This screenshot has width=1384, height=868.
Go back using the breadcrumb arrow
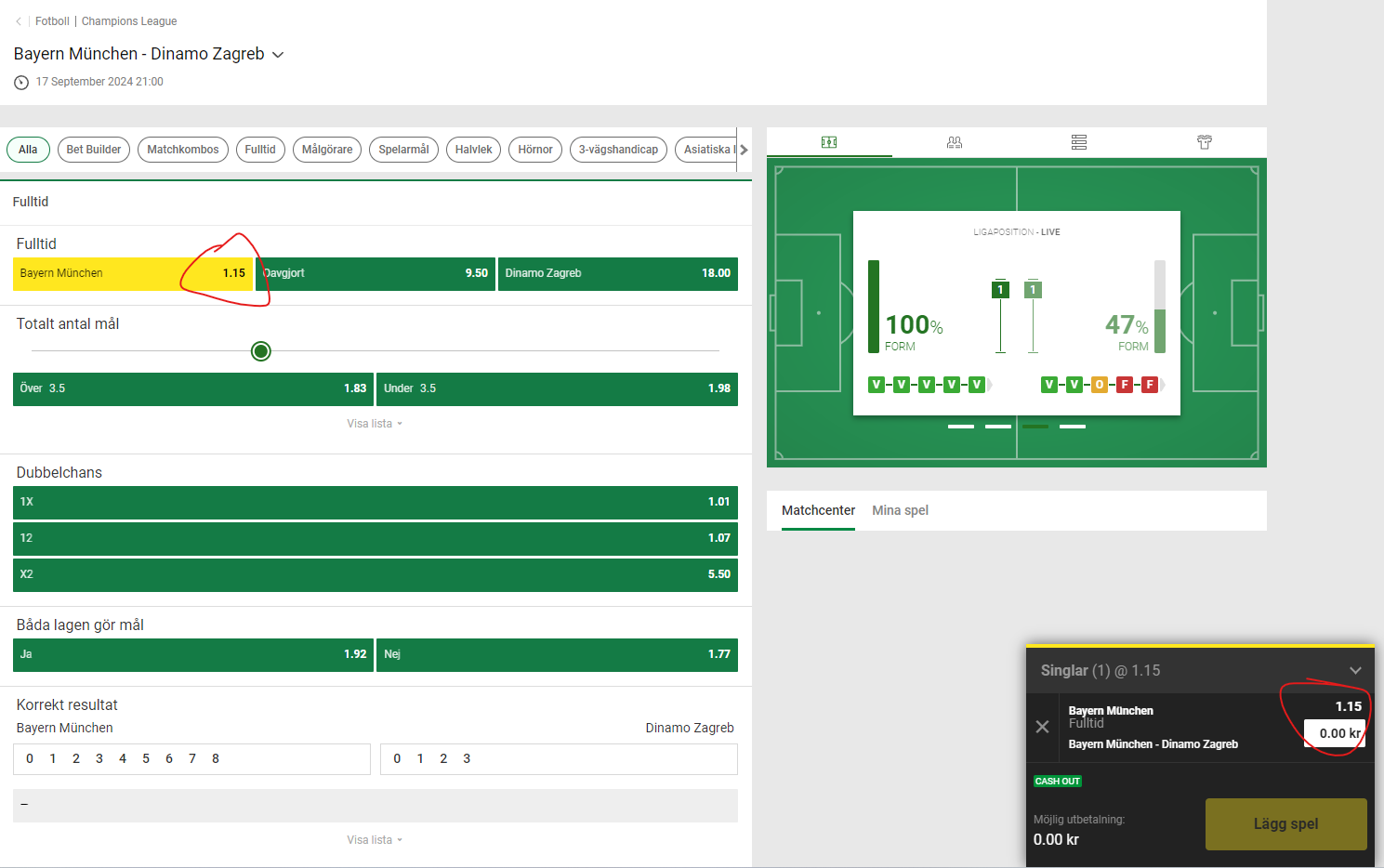tap(19, 21)
